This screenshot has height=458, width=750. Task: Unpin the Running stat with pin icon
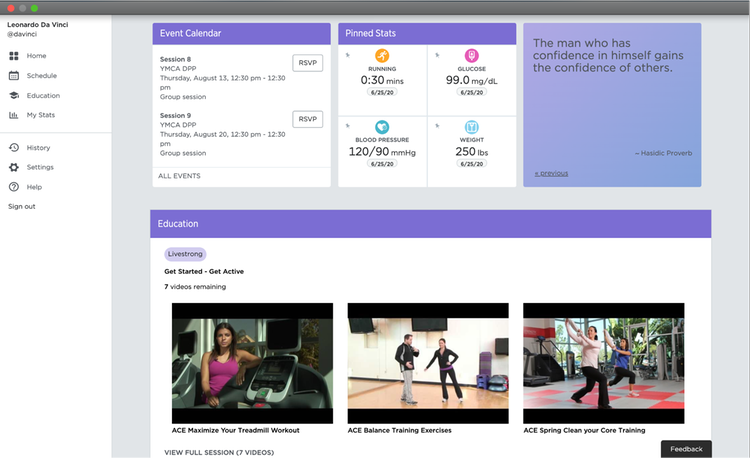[x=347, y=55]
